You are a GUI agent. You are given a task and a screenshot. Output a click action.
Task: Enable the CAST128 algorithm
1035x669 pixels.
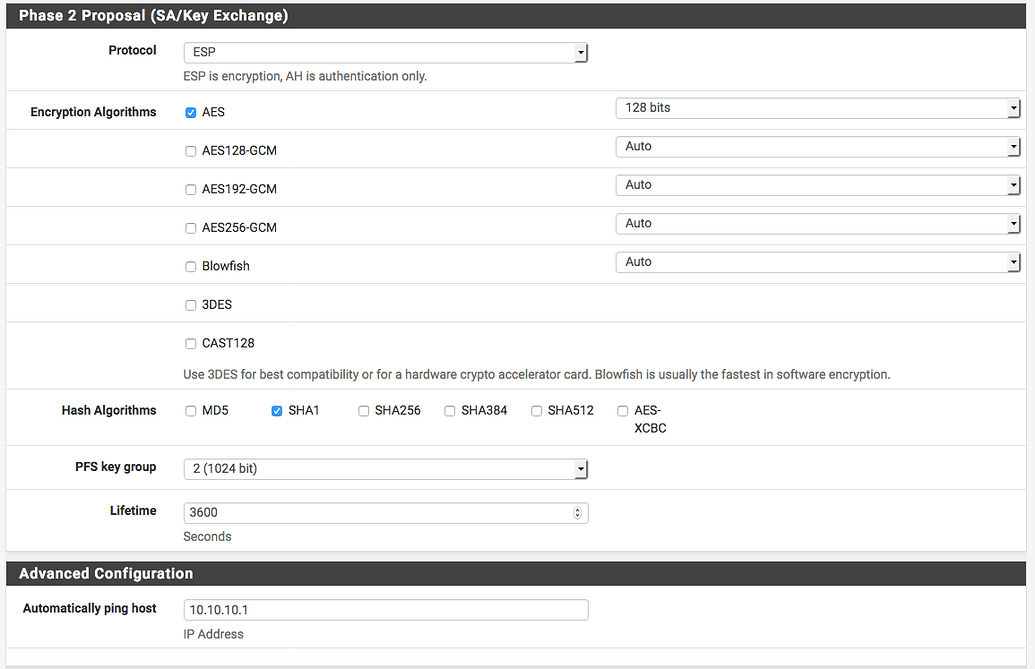pos(190,343)
